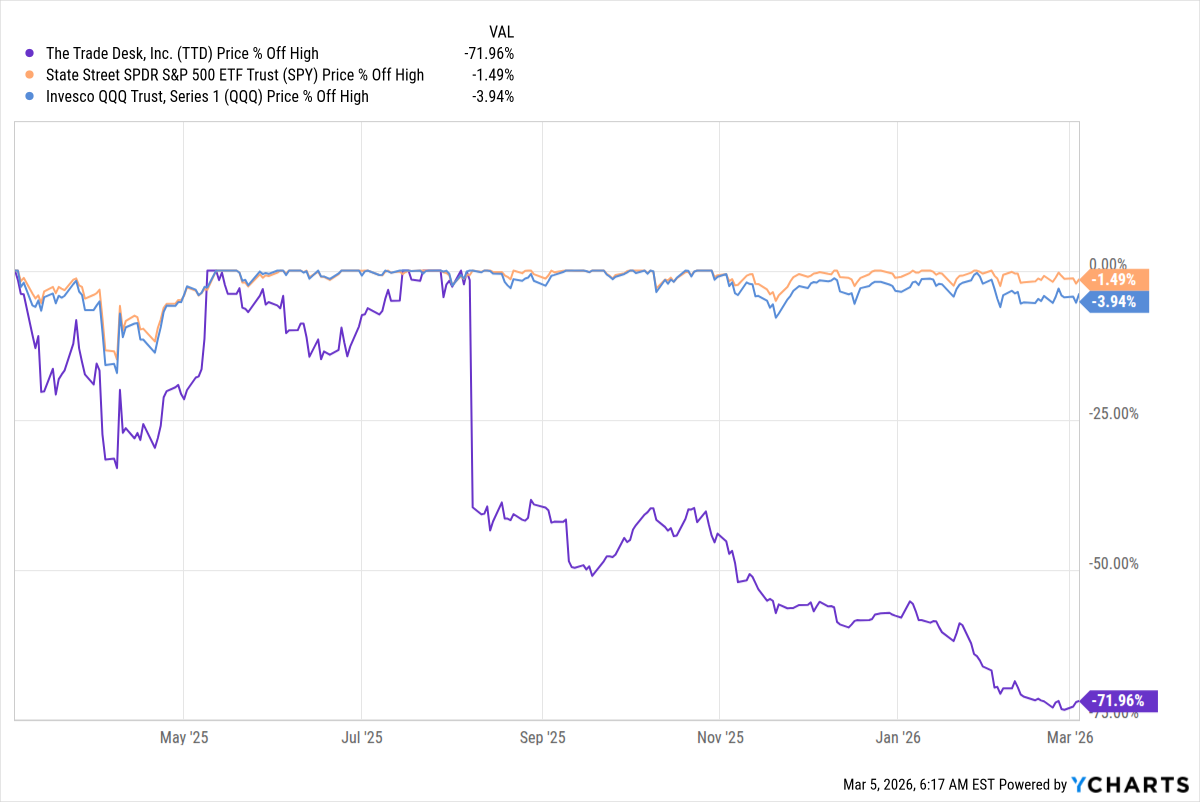
Task: Open the YCharts logo link
Action: (x=1130, y=785)
